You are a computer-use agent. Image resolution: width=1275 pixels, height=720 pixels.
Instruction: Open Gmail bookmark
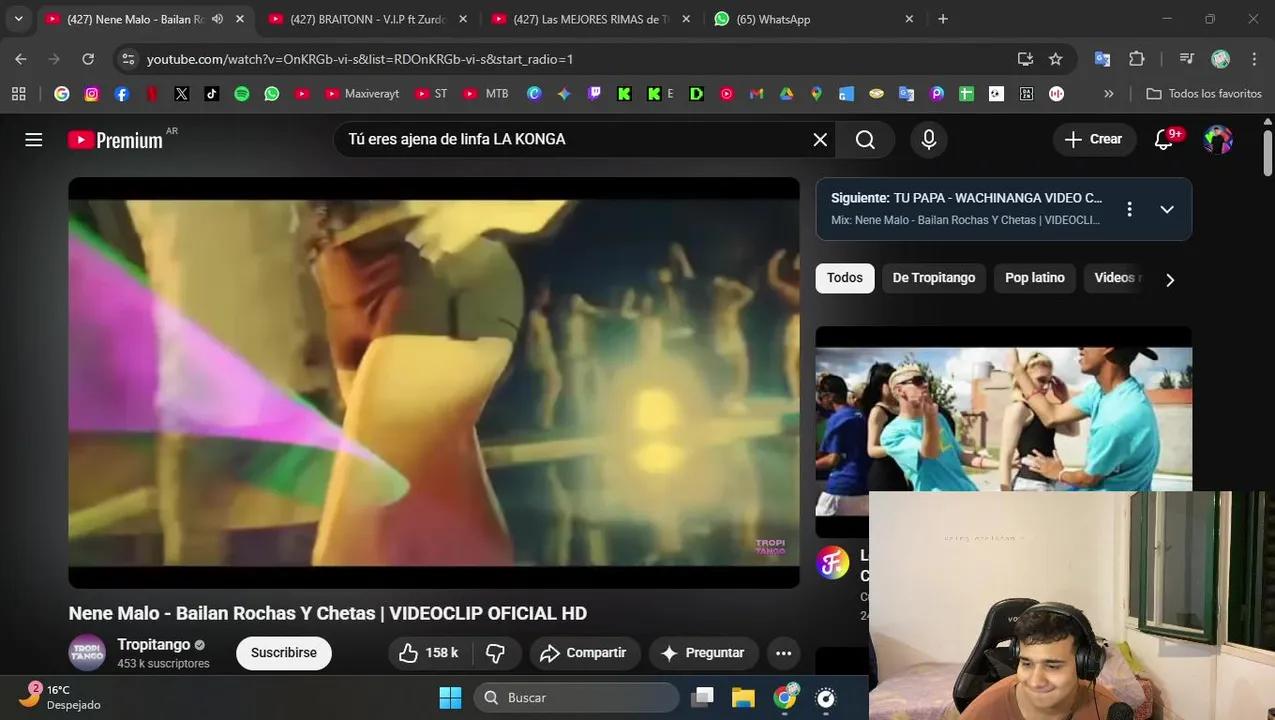pos(757,94)
